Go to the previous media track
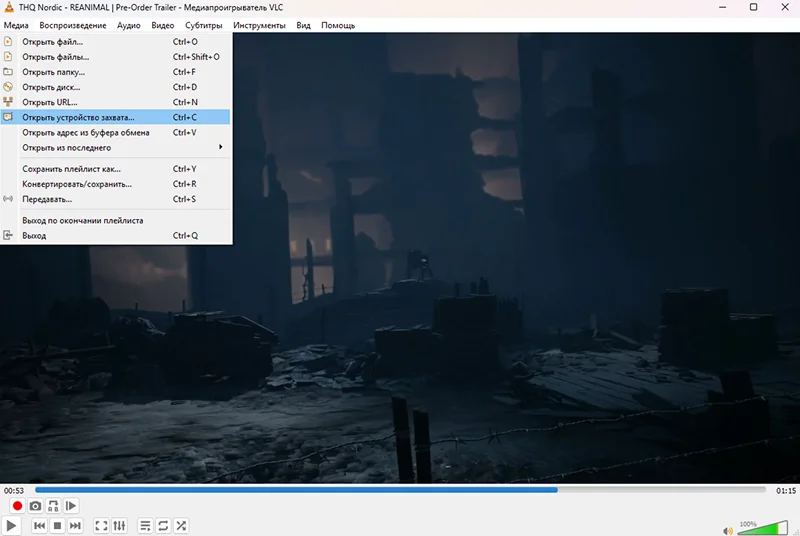Screen dimensions: 800x536 click(x=39, y=525)
